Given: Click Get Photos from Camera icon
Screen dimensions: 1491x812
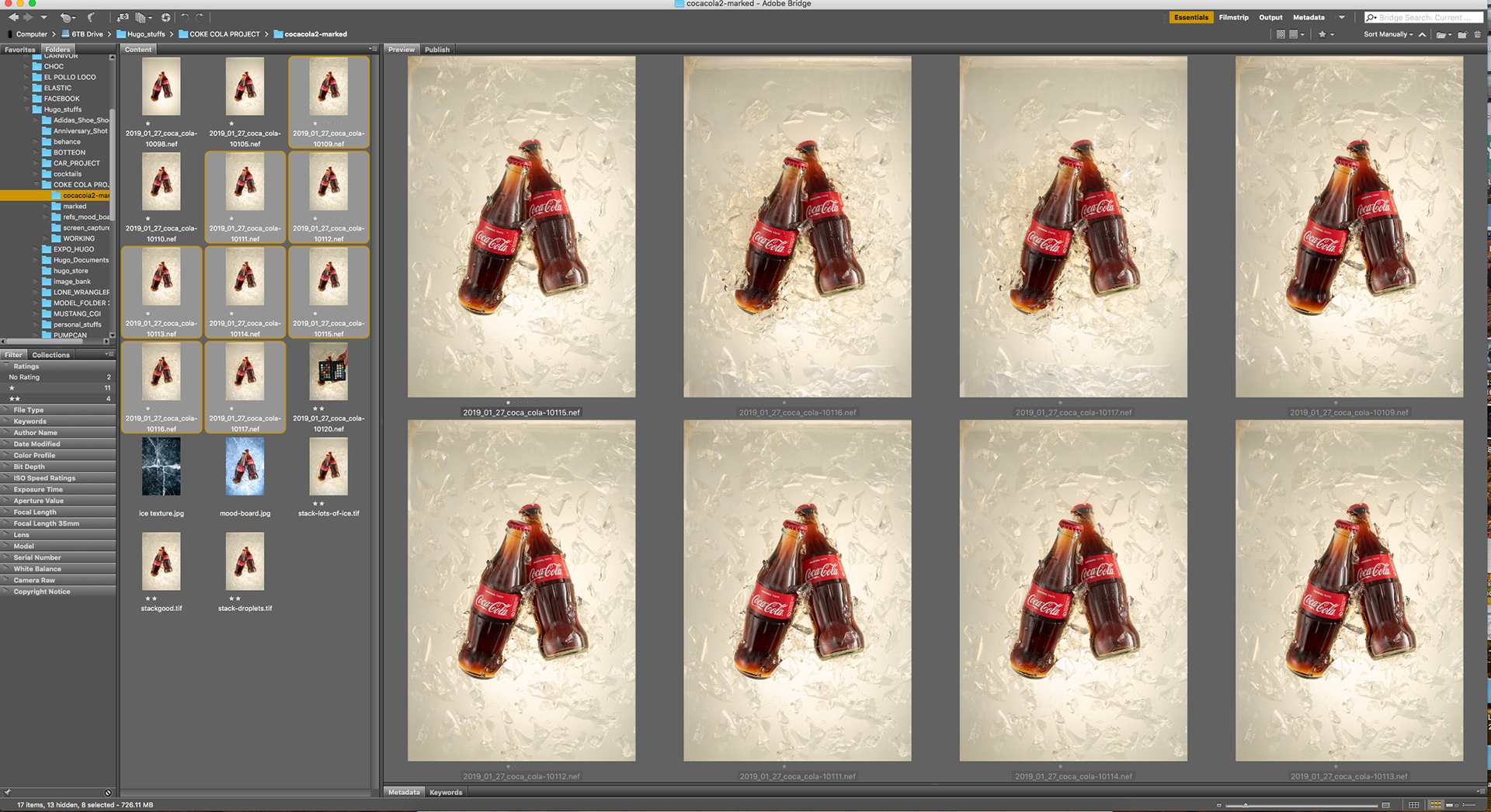Looking at the screenshot, I should click(x=123, y=17).
